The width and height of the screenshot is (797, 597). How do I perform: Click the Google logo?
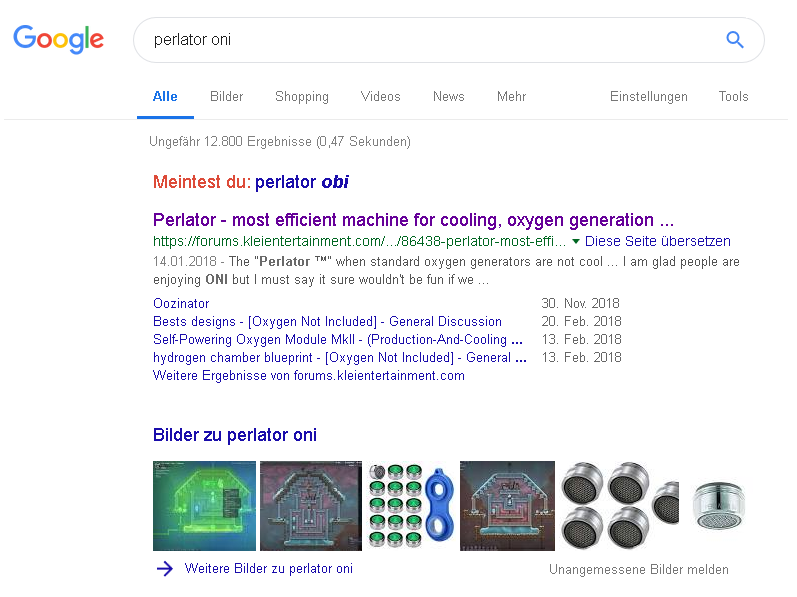[58, 40]
